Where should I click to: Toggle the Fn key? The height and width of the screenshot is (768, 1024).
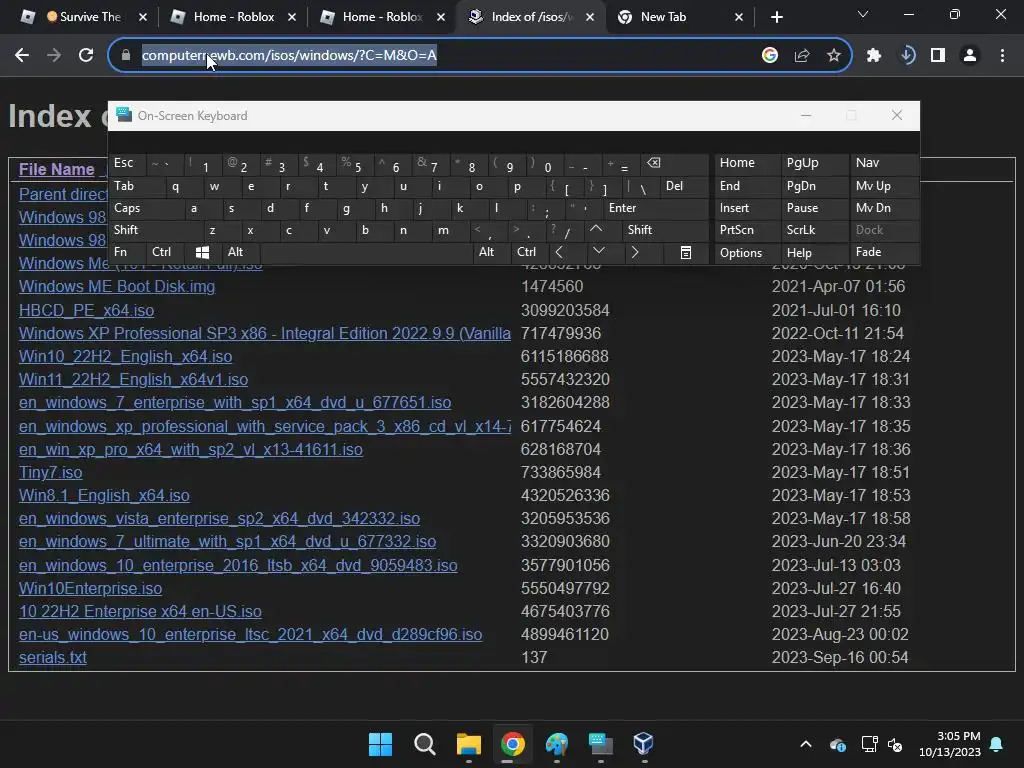point(127,253)
